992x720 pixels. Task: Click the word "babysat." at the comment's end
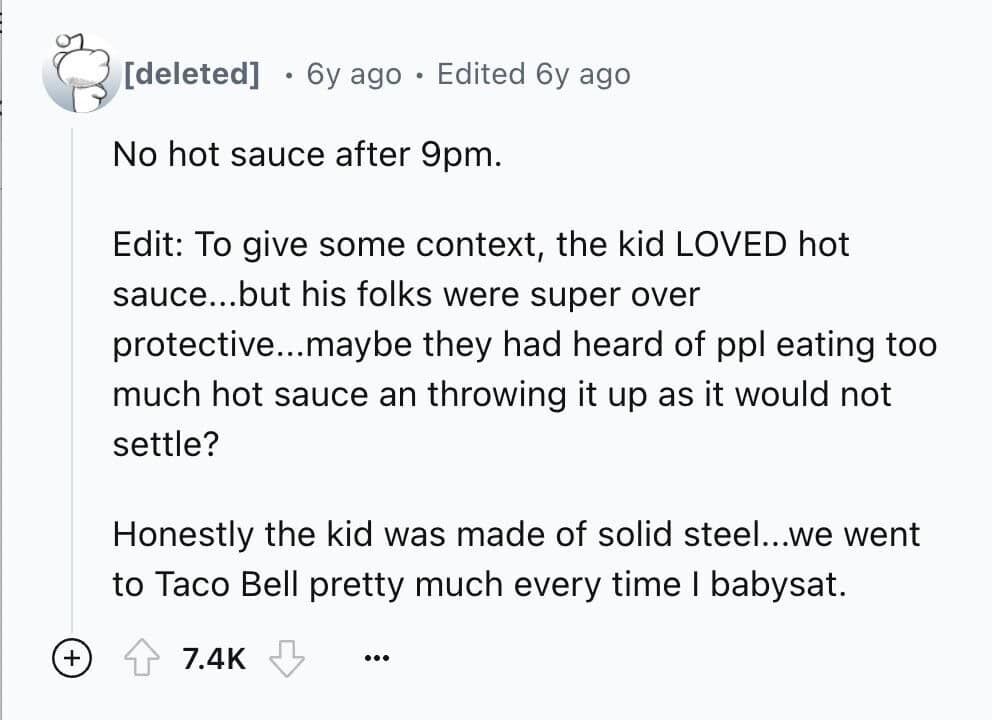point(778,584)
